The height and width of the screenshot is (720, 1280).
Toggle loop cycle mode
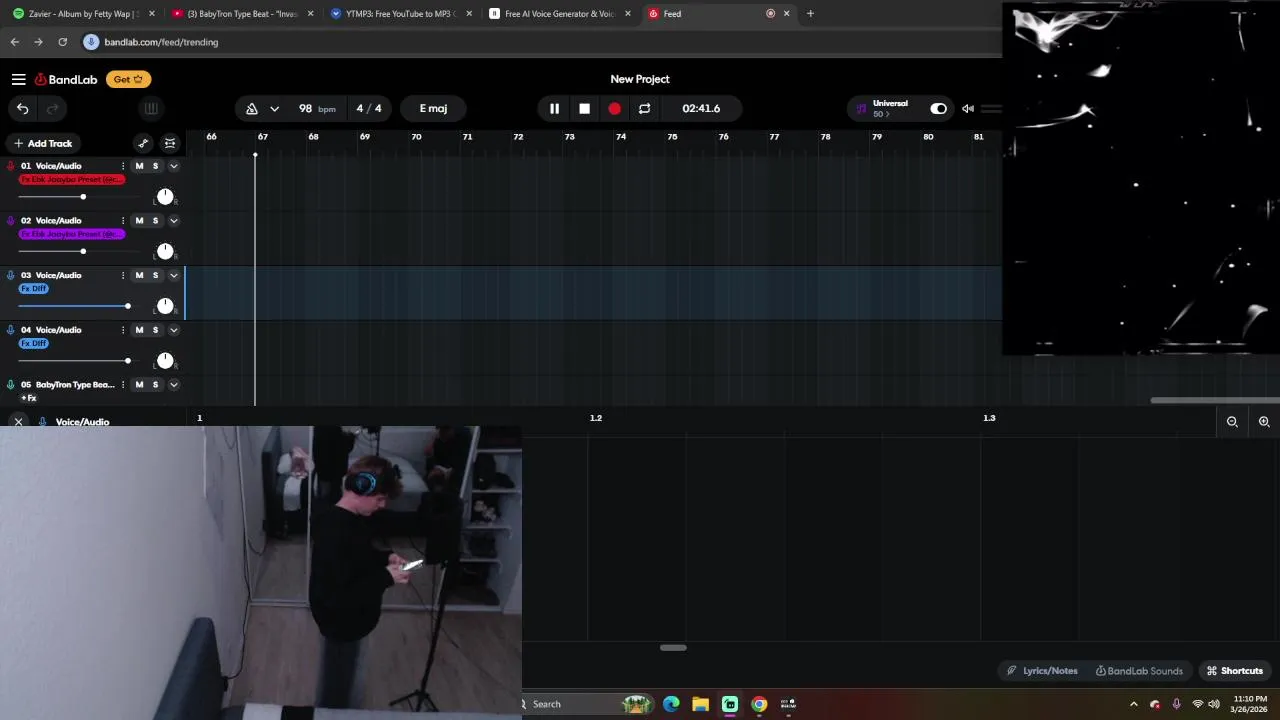point(644,108)
